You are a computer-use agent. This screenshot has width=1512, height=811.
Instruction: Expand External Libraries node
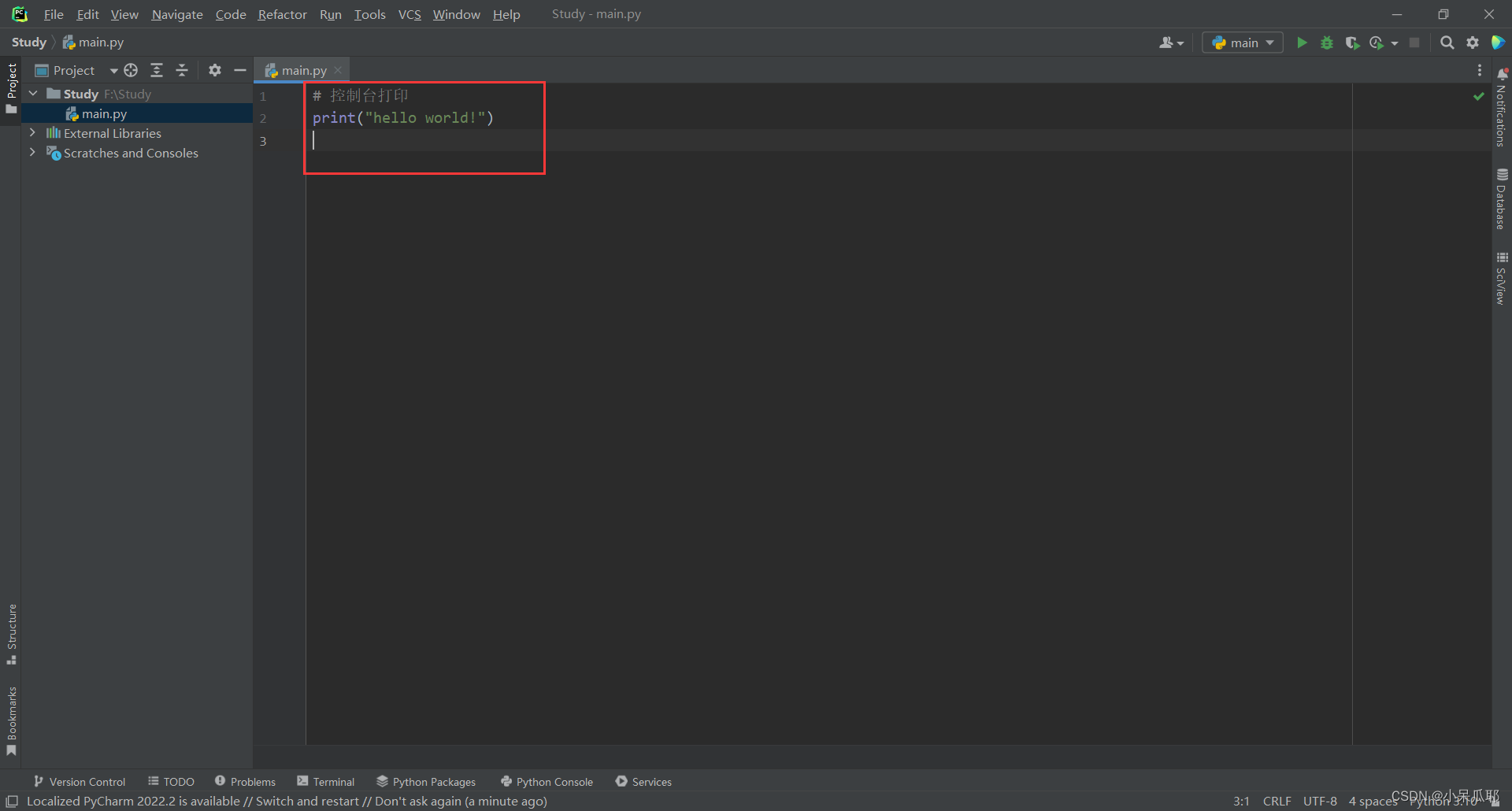point(32,132)
